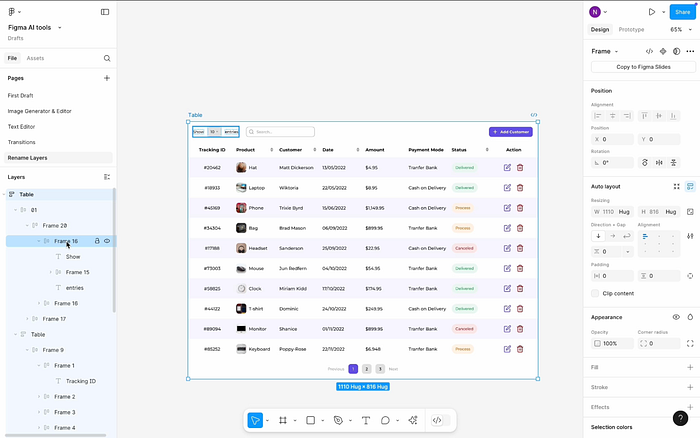Click the search icon in left panel
Screen dimensions: 700x438
click(x=107, y=58)
